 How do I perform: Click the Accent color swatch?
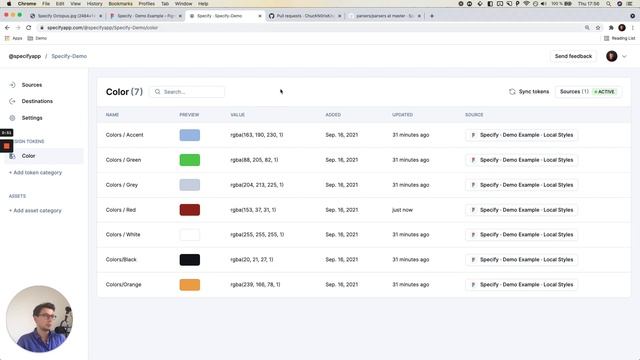coord(190,135)
